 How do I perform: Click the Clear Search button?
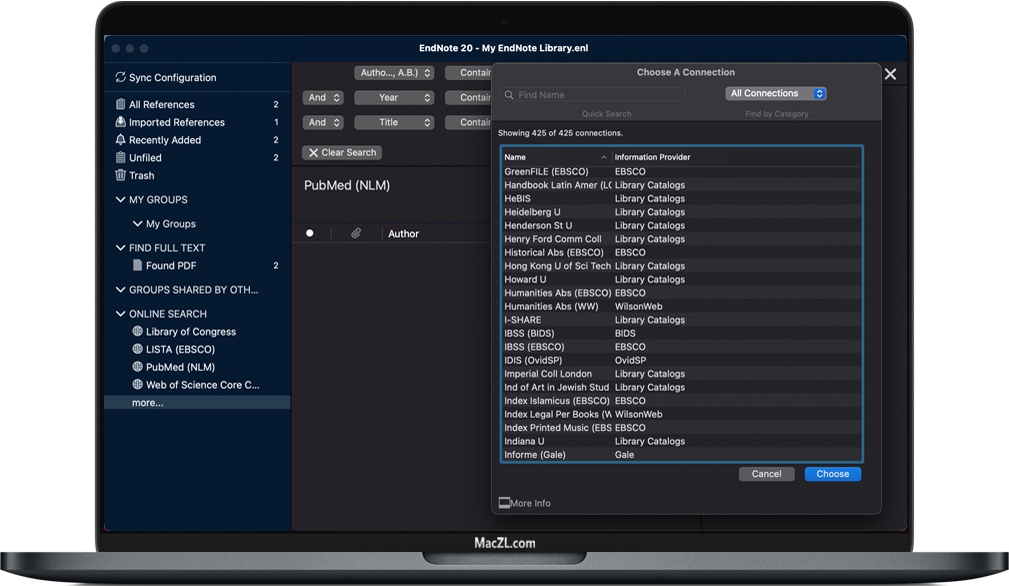342,153
